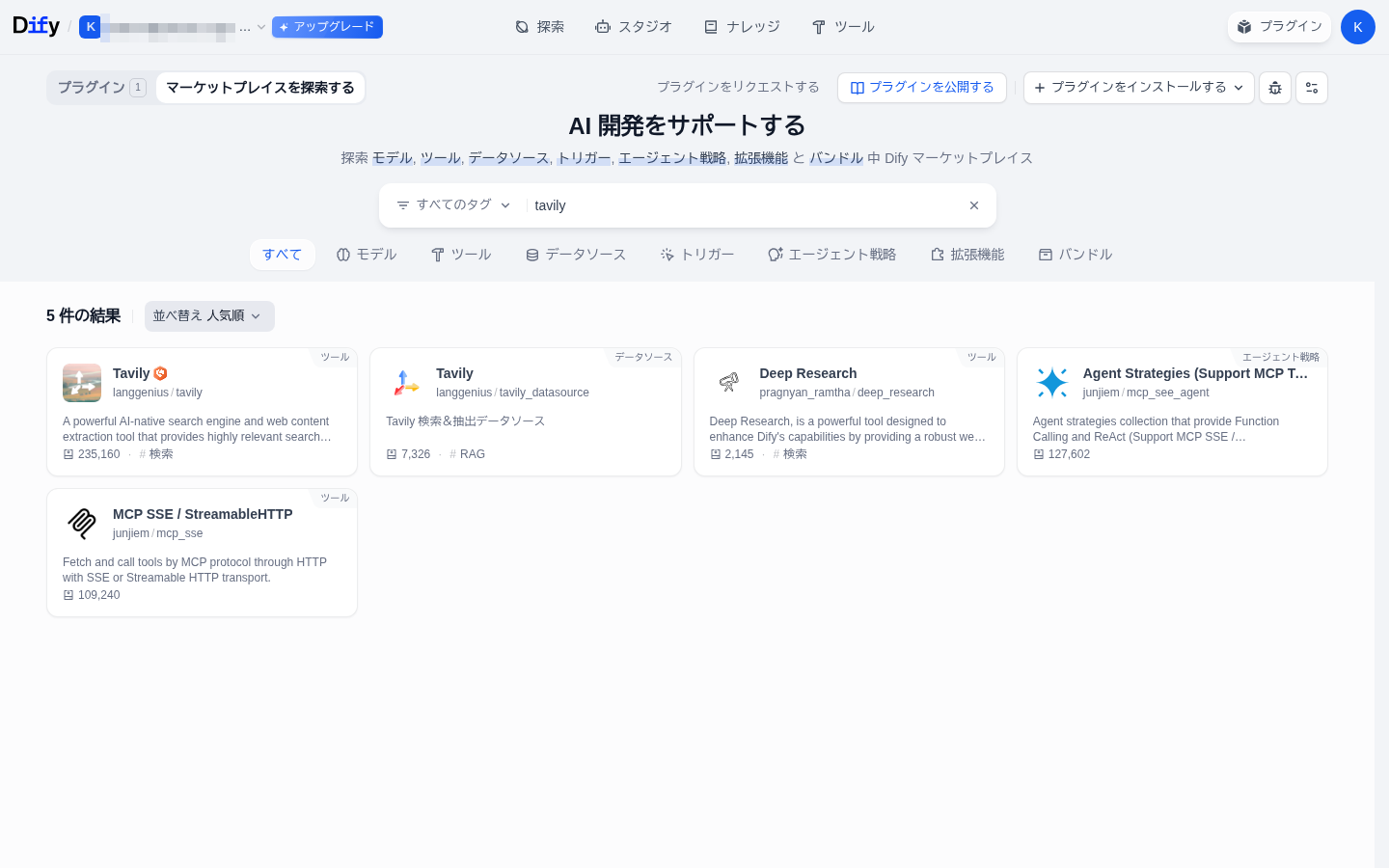Click the エージェント戦略 link in subtitle
Screen dimensions: 1389x868
[672, 158]
